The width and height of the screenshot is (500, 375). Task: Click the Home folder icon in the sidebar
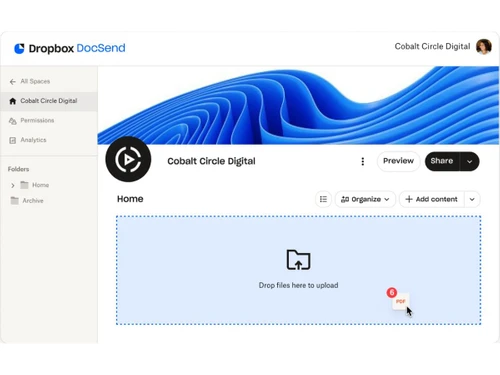point(24,185)
